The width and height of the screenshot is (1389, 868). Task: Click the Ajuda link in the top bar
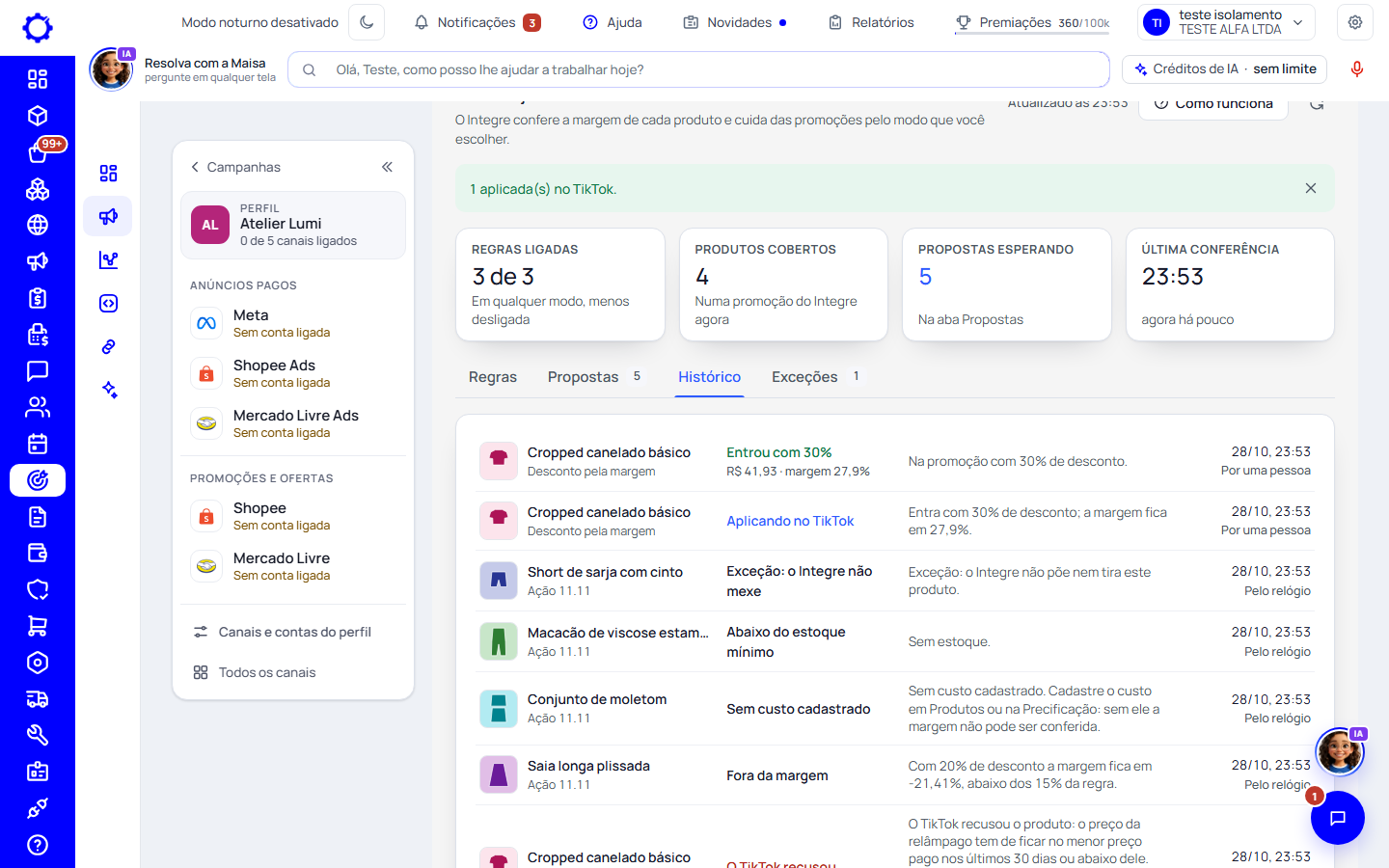click(x=613, y=22)
